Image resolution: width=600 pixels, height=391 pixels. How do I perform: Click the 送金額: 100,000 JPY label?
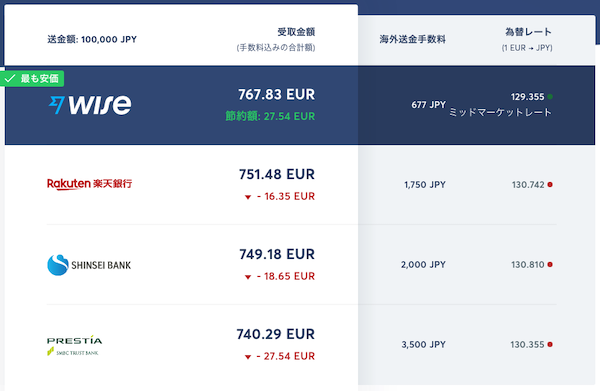pos(92,39)
